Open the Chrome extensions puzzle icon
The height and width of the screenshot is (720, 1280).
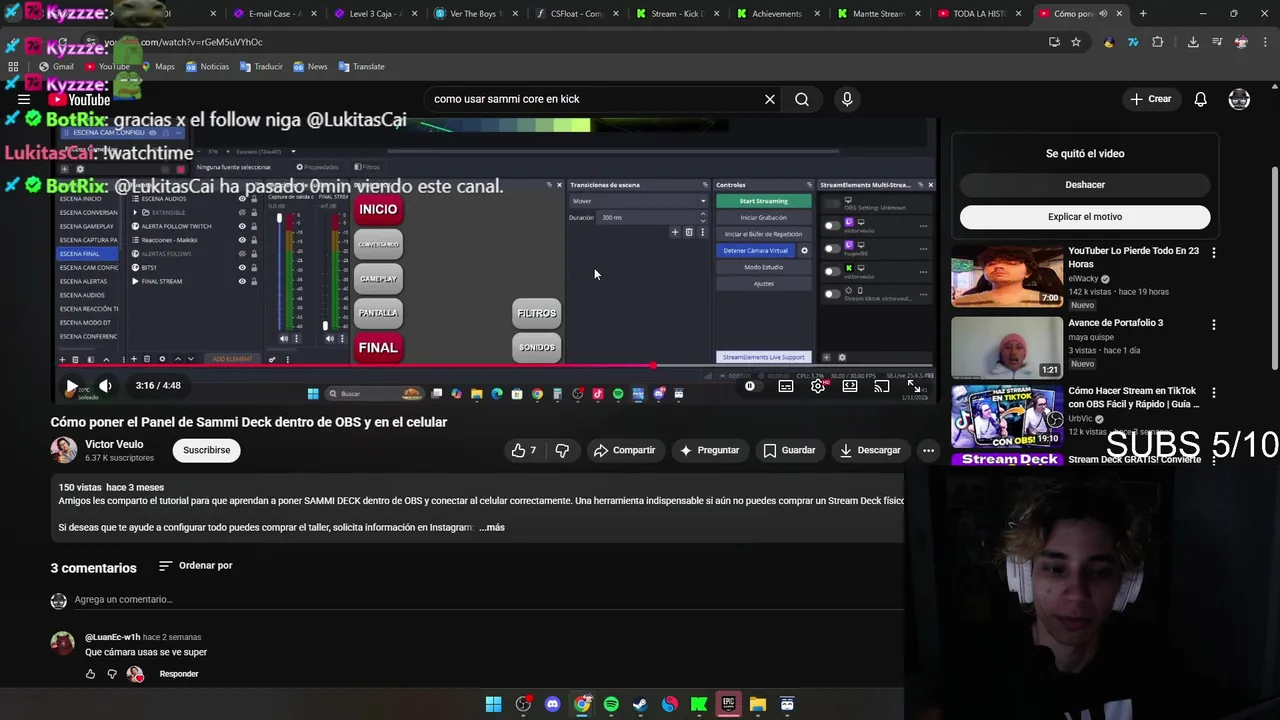point(1158,42)
